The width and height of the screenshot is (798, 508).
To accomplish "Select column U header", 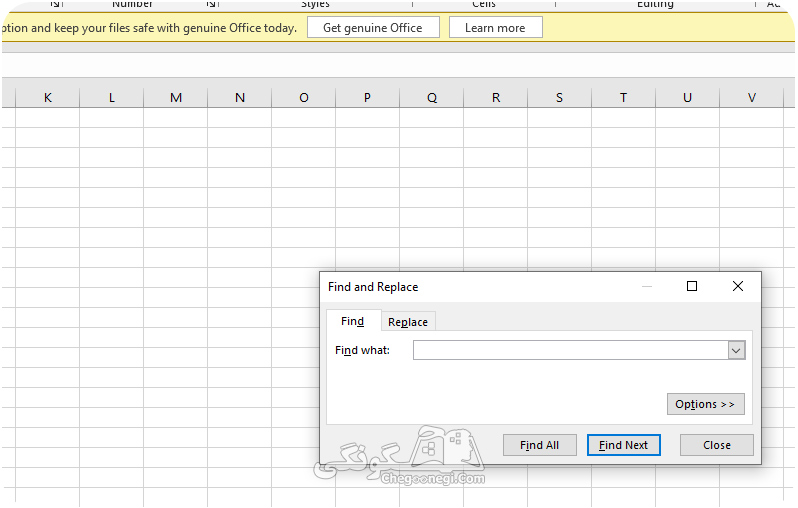I will (688, 97).
